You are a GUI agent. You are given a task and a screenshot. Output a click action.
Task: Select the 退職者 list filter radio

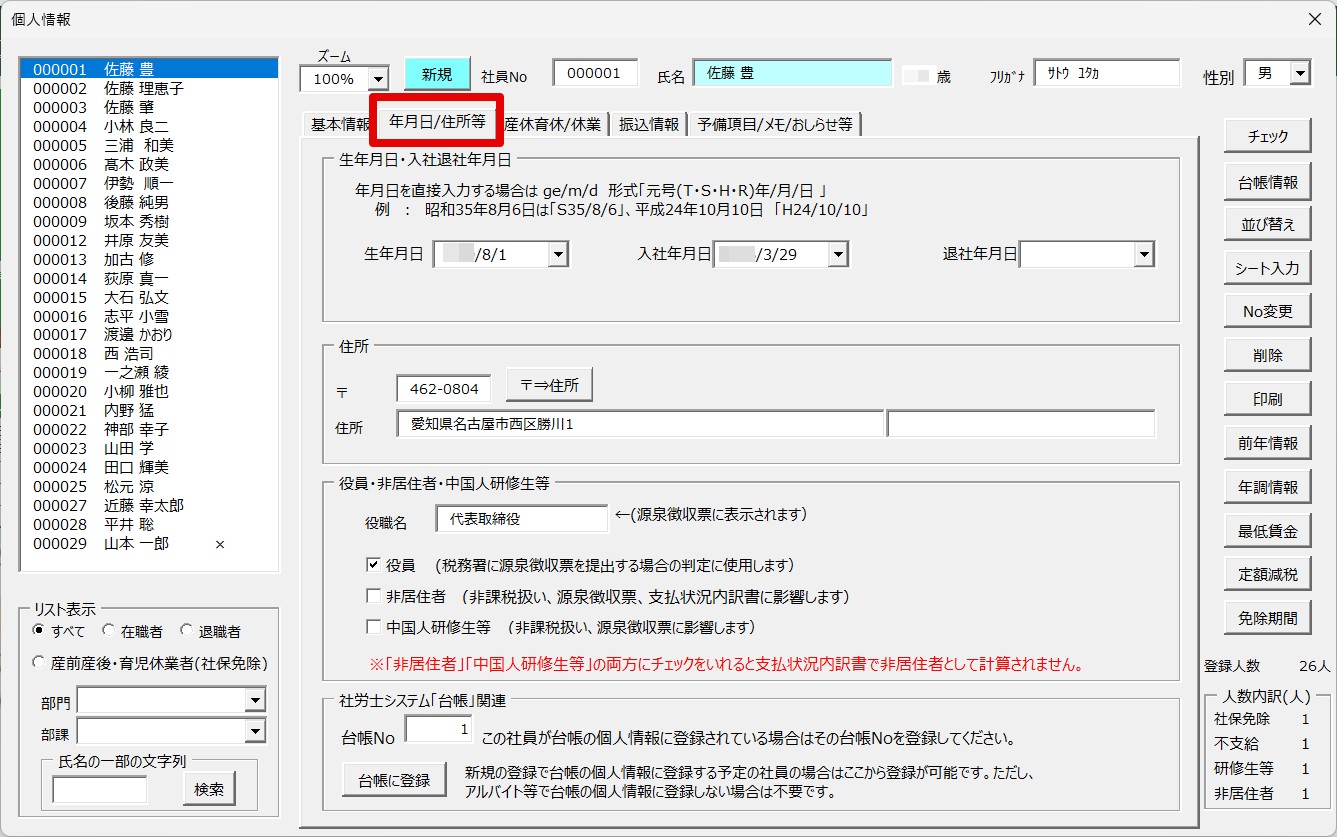point(186,631)
